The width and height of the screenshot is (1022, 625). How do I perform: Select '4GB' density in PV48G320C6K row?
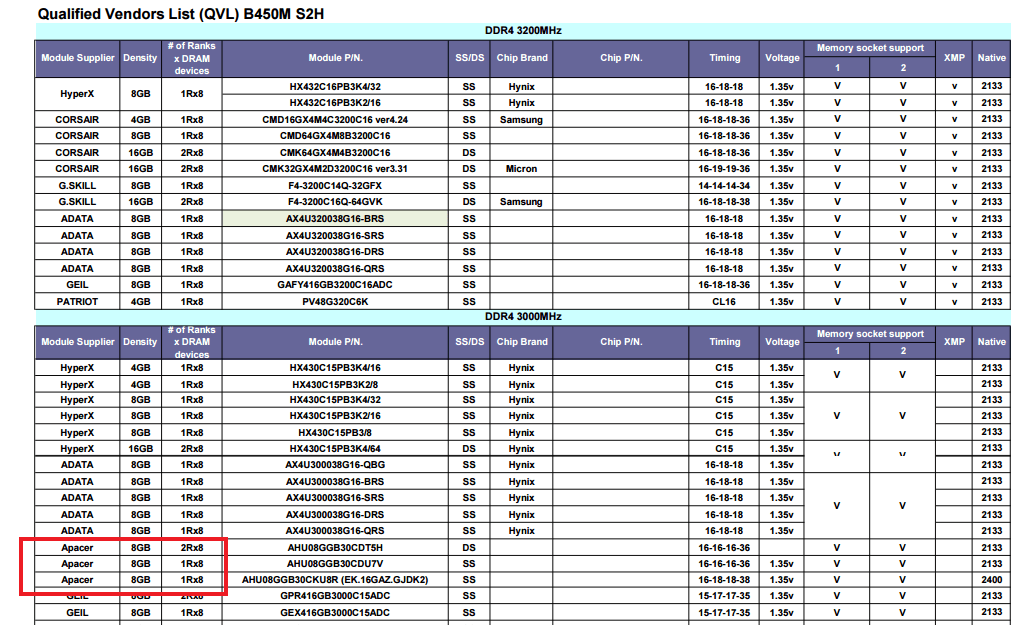pos(140,302)
